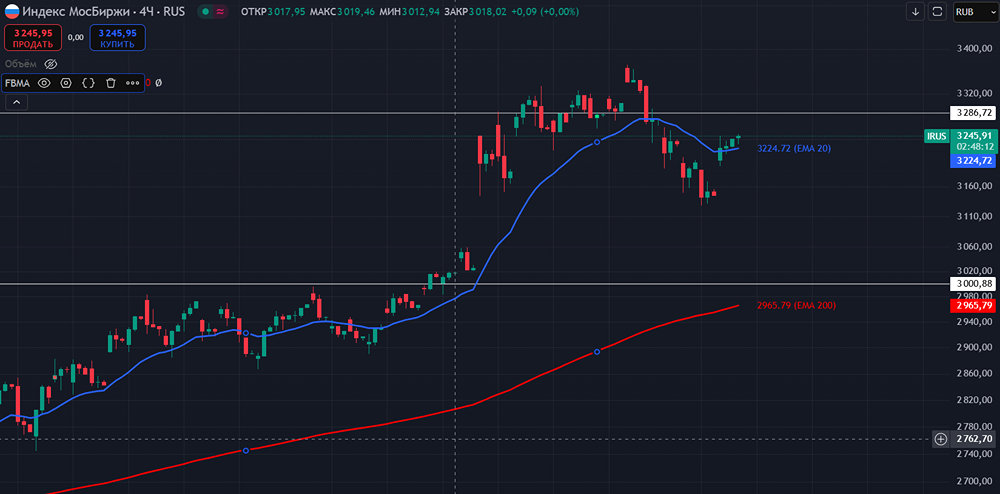Click the 3224.72 (EMA 20) line label
Screen dimensions: 1000x494
tap(794, 148)
